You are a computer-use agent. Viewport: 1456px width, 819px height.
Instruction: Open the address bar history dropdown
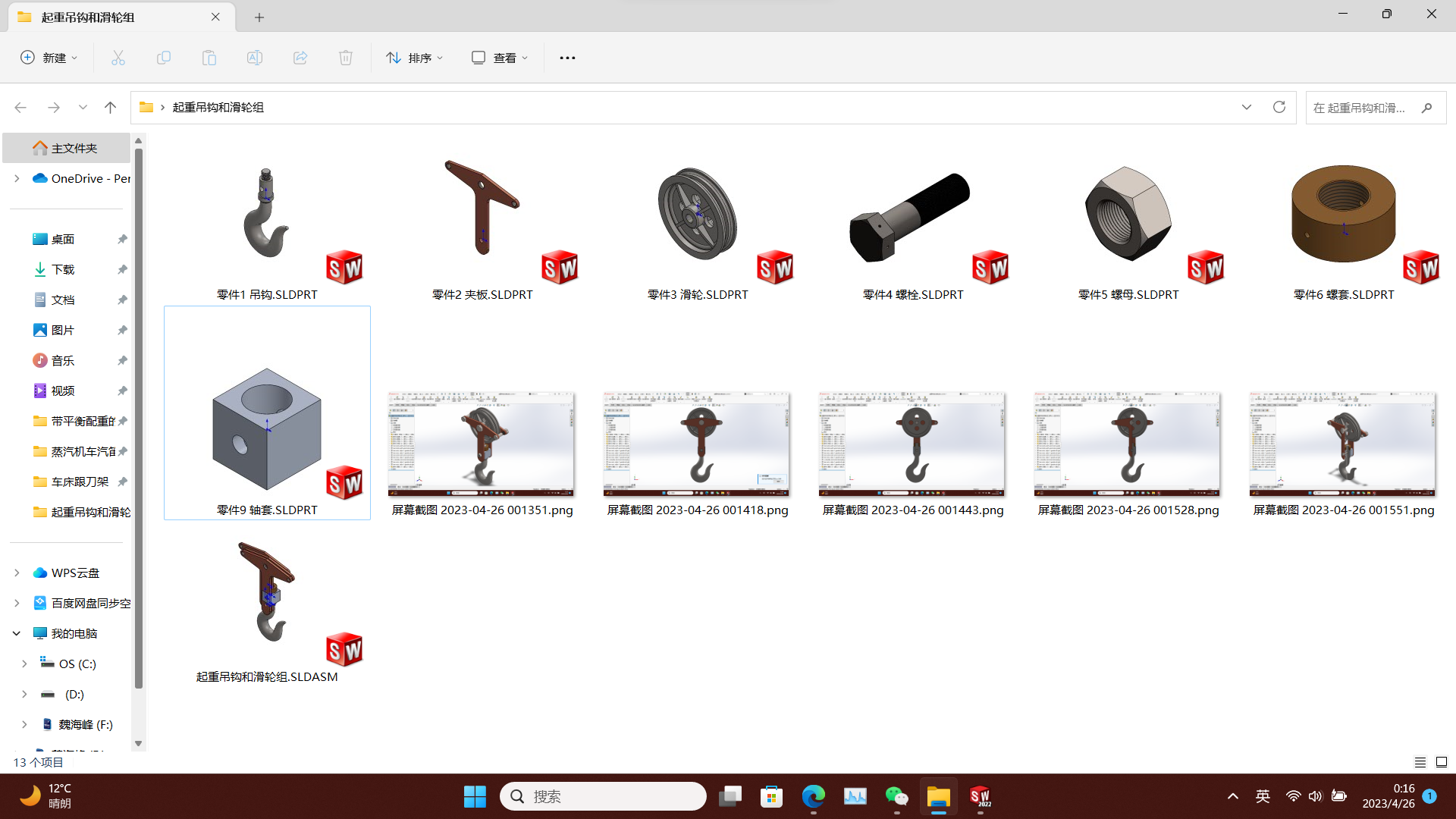tap(1247, 107)
